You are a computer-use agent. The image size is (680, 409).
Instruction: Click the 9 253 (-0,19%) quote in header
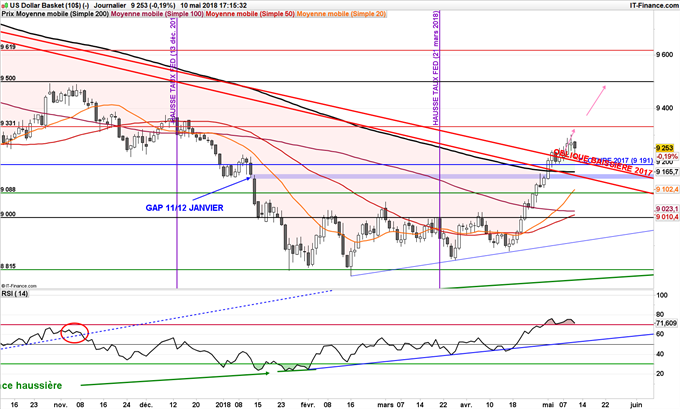[153, 6]
